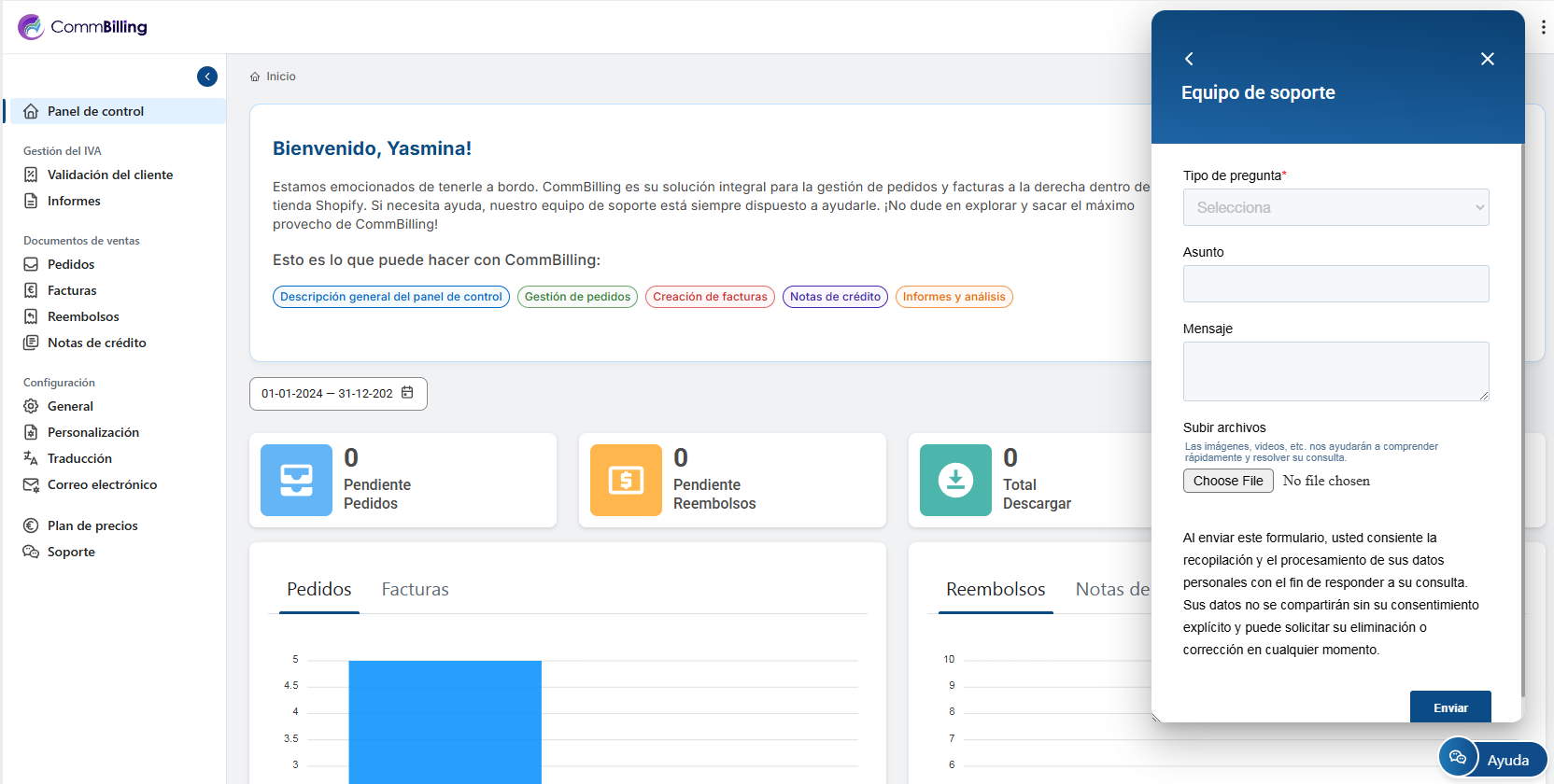Open the three-dot menu at top right

[x=1543, y=27]
